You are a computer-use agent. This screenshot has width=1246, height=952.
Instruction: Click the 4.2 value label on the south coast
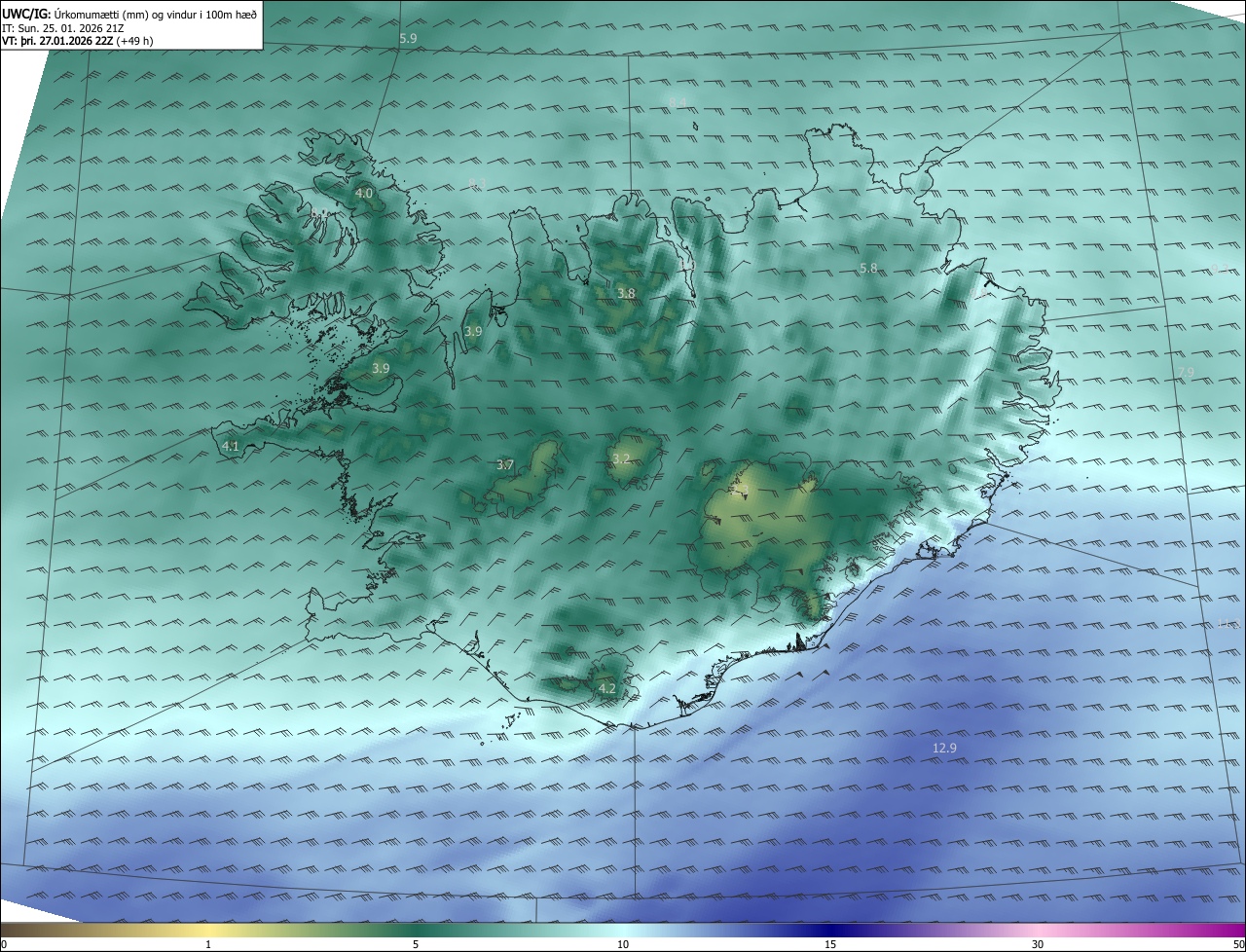pyautogui.click(x=606, y=688)
